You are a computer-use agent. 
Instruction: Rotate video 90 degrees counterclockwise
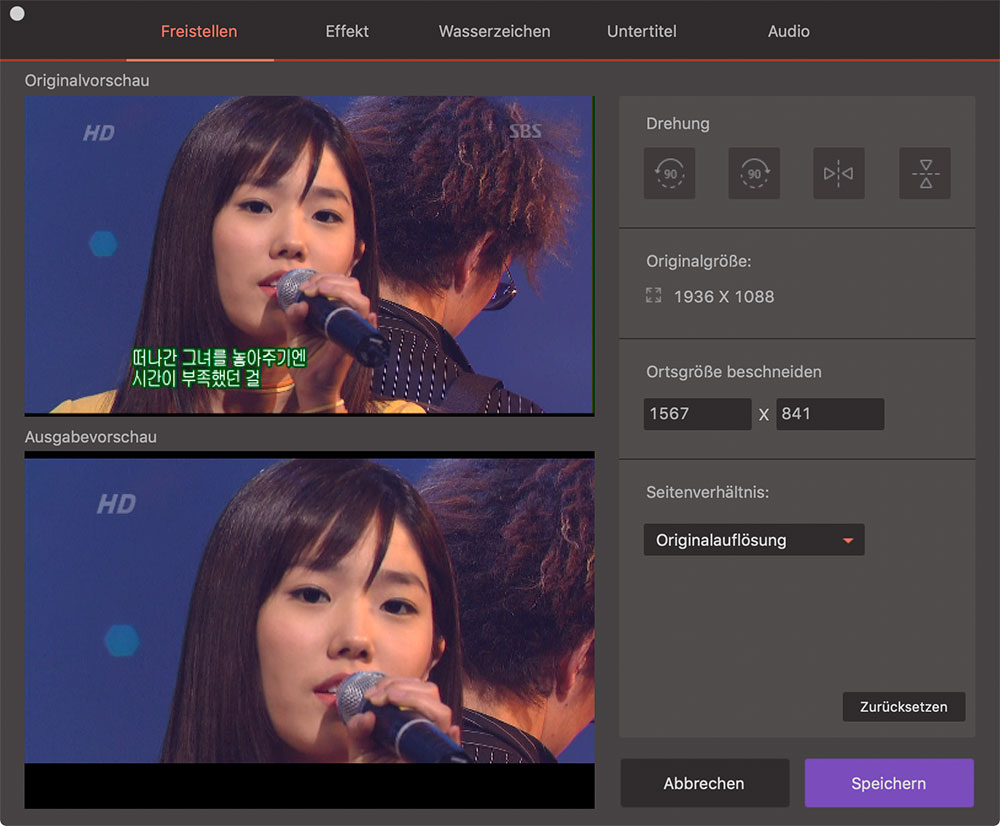tap(669, 173)
